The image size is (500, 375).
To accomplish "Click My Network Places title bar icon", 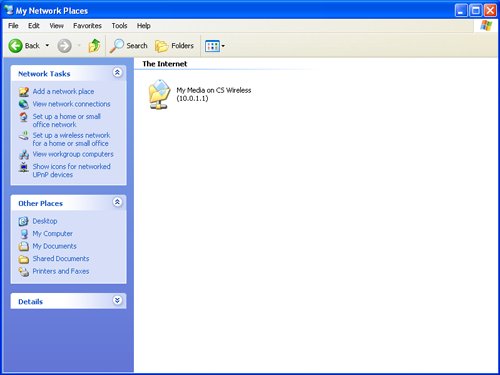I will 9,10.
